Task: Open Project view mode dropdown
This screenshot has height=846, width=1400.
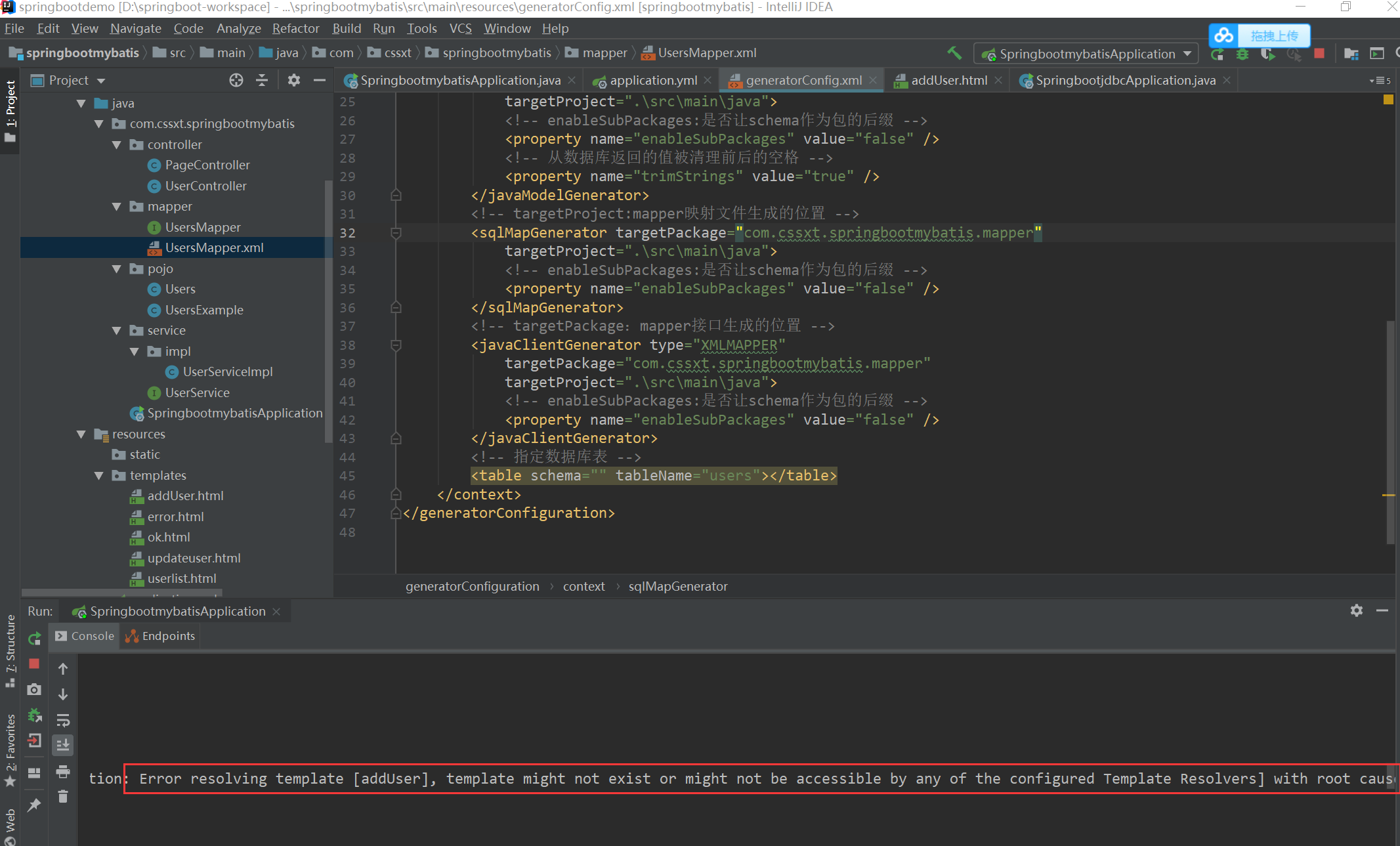Action: point(101,81)
